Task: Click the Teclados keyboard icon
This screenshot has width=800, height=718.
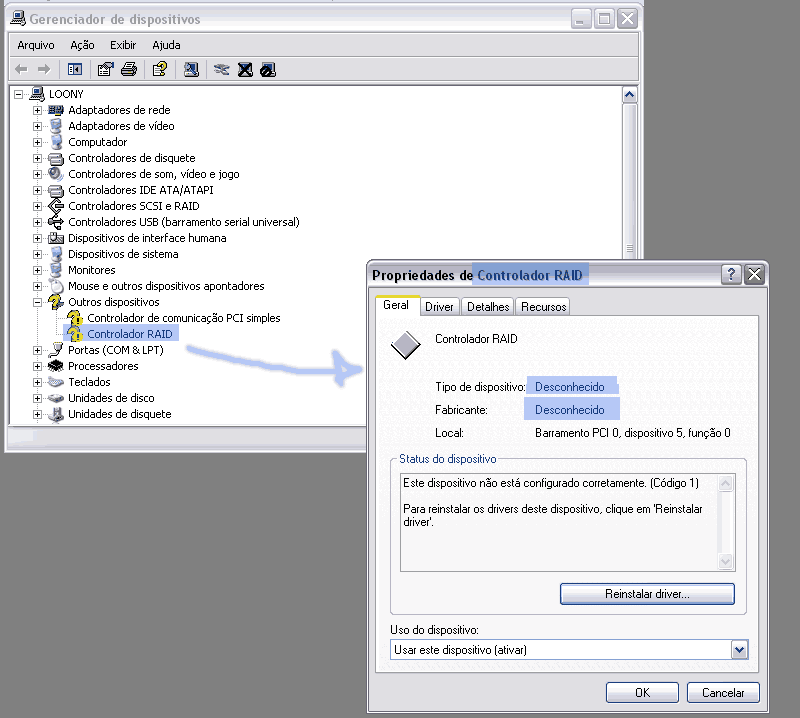Action: [x=56, y=382]
